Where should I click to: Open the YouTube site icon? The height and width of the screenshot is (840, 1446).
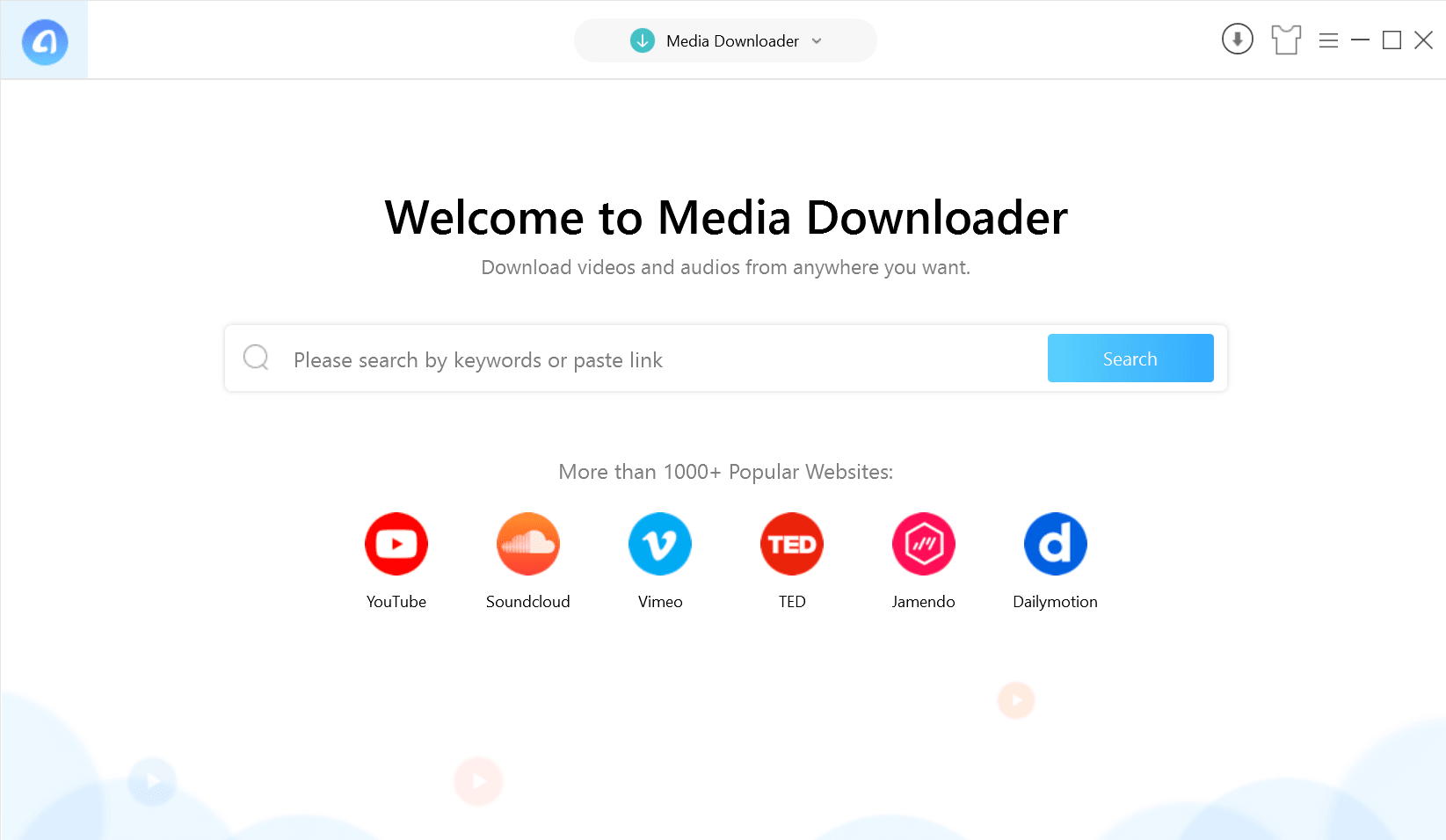tap(396, 544)
